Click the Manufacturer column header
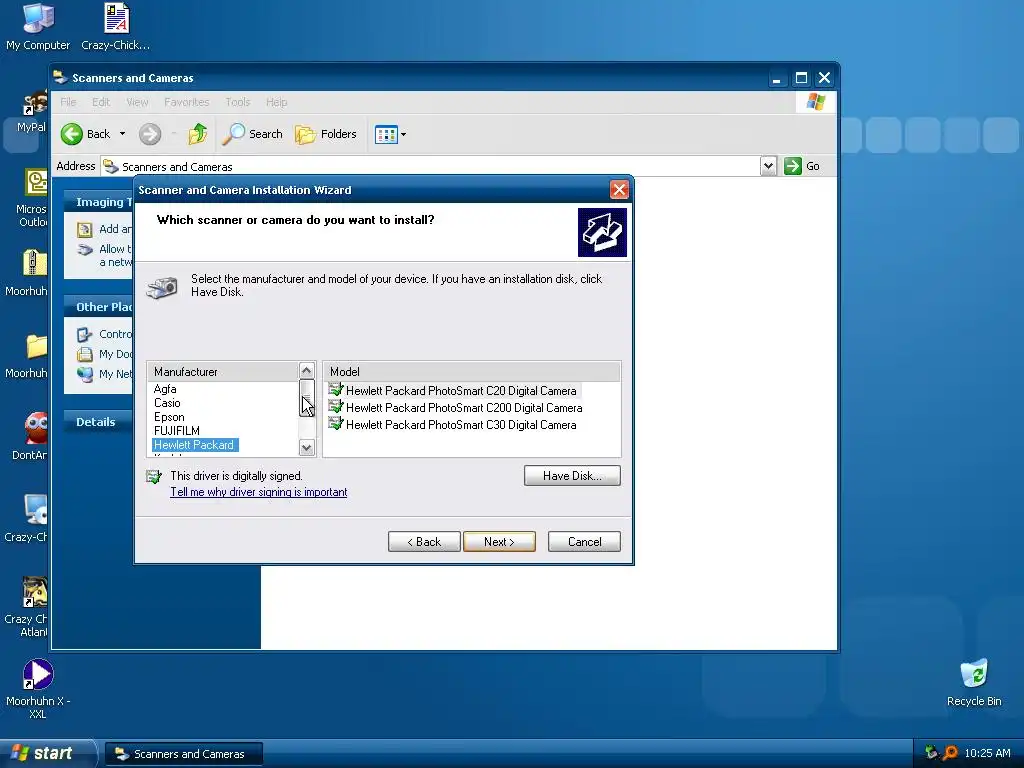1024x768 pixels. [223, 372]
